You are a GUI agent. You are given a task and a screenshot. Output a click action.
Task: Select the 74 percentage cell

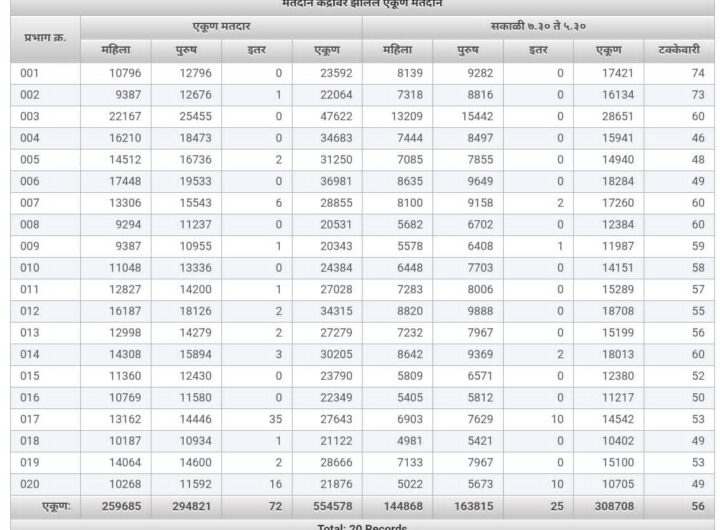click(697, 73)
